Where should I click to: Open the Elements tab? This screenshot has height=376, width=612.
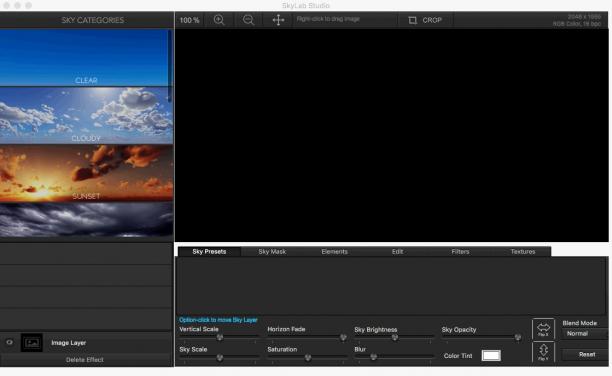334,251
